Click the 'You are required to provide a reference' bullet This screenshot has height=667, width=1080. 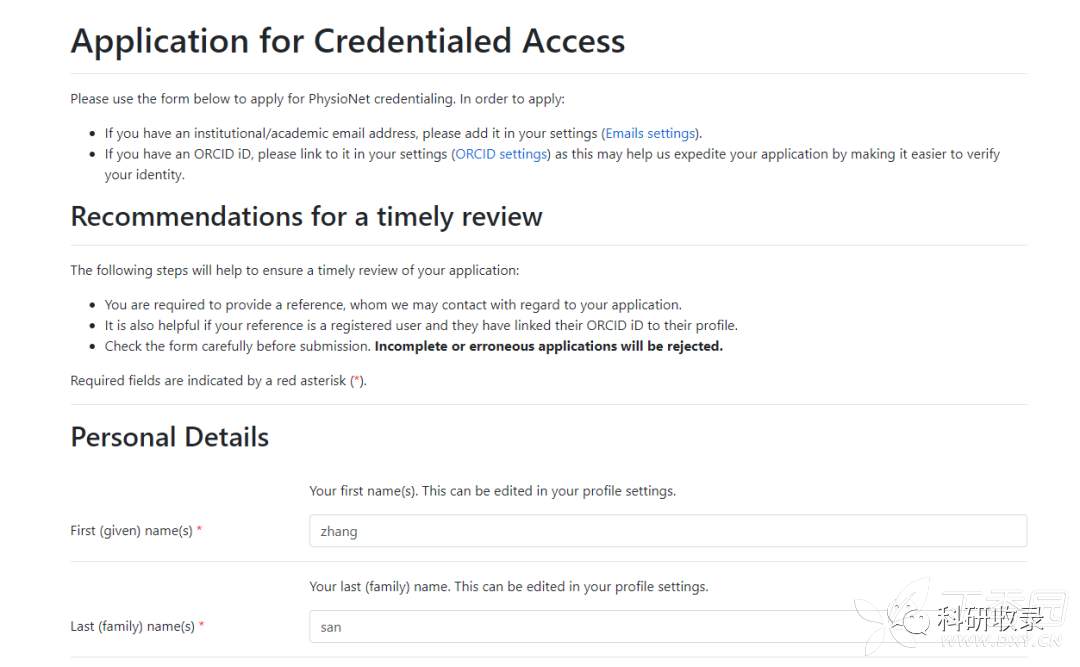[392, 305]
